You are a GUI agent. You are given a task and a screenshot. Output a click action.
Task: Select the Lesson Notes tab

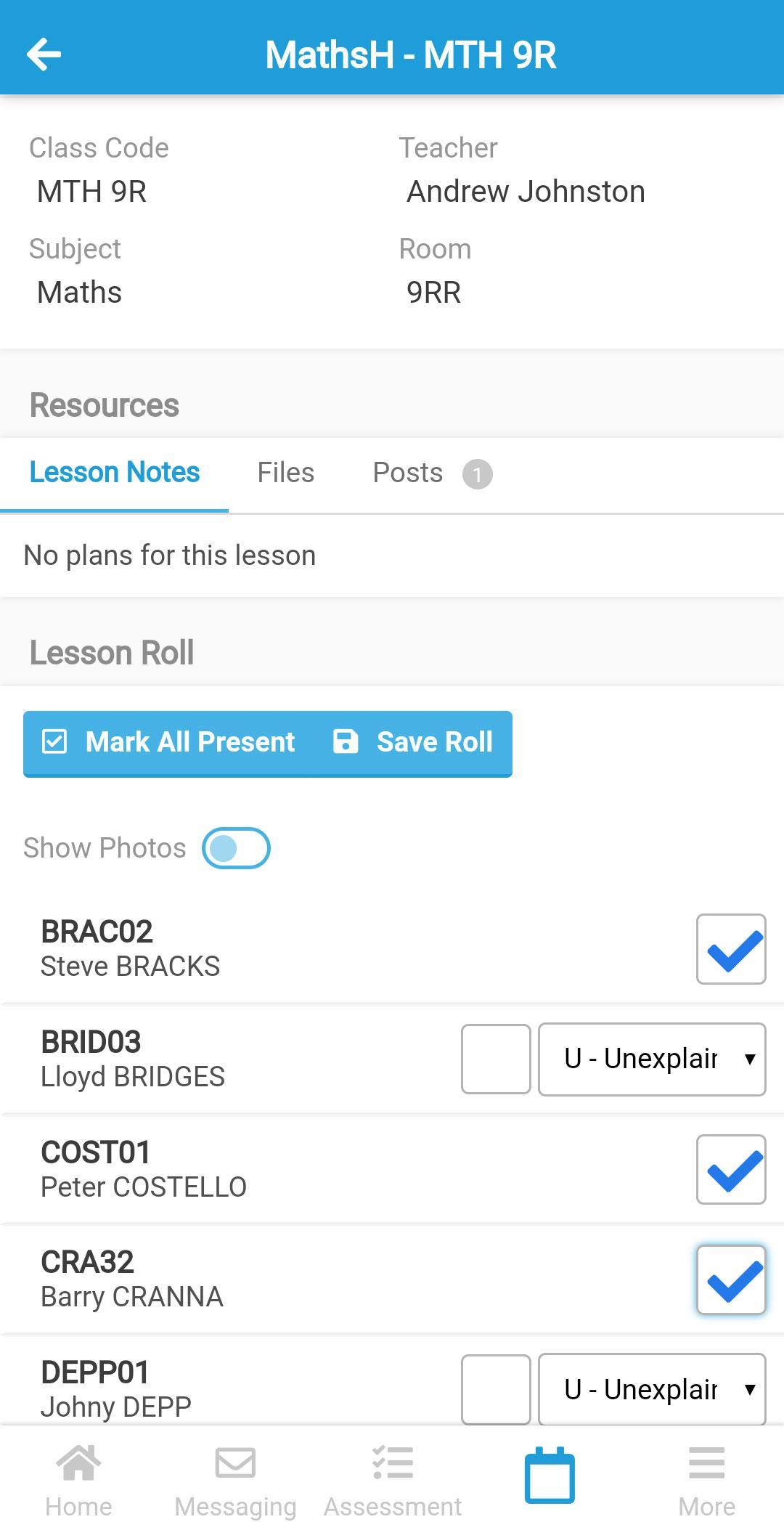(115, 473)
